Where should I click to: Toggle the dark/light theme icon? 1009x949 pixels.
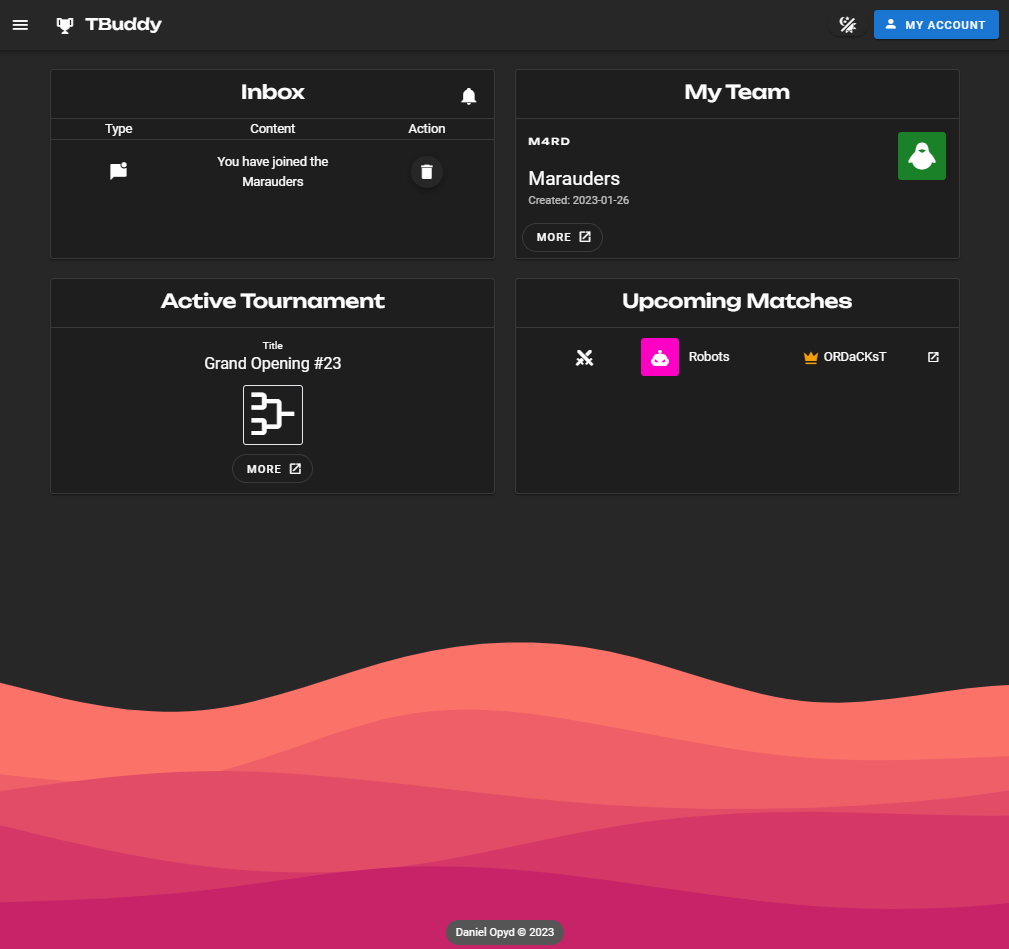coord(847,25)
